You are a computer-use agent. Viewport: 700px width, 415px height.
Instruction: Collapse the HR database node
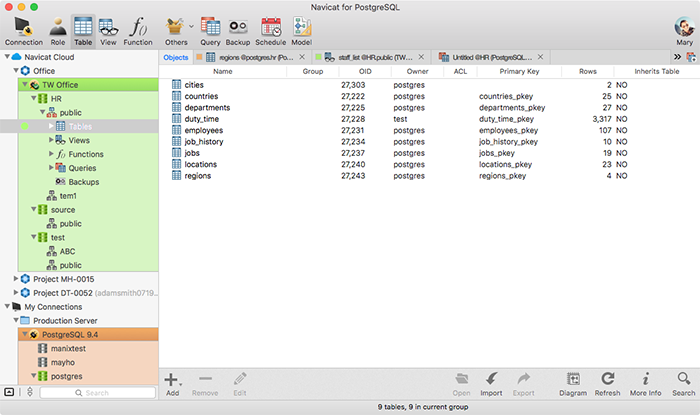point(33,98)
